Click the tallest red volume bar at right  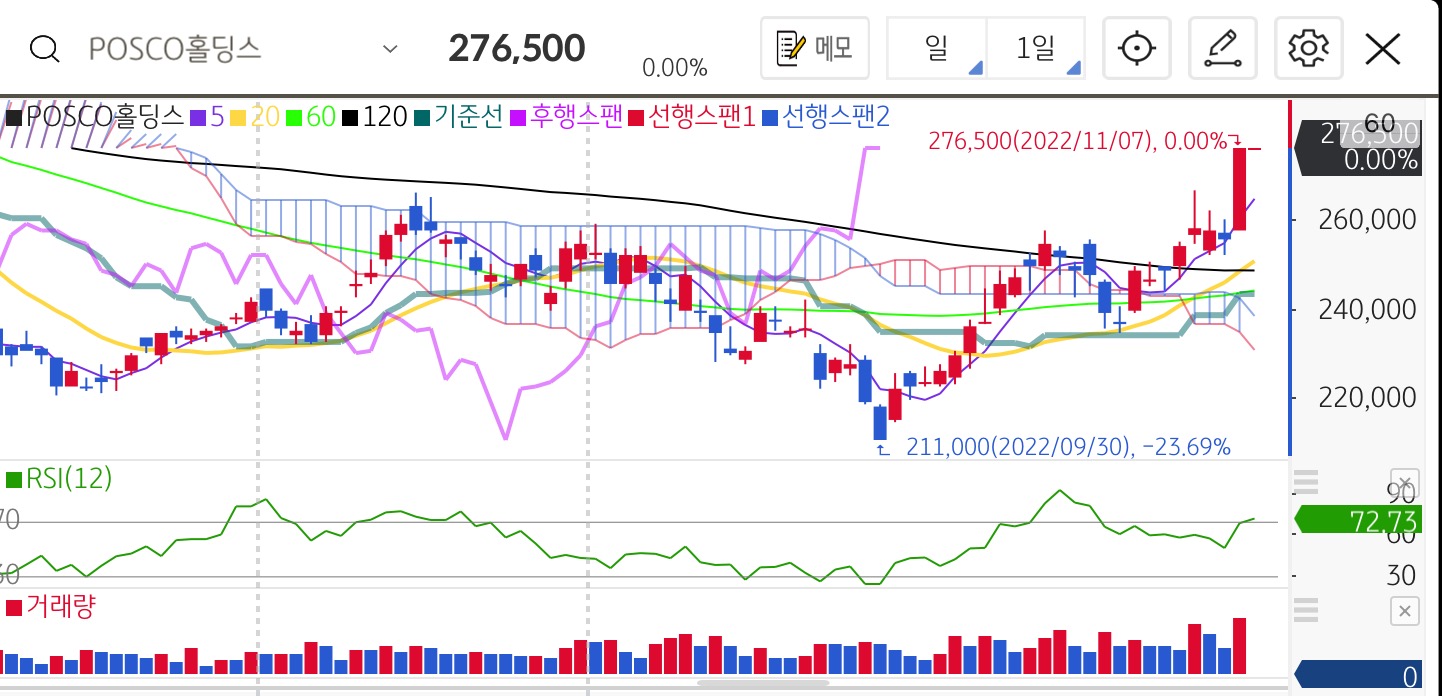click(1240, 646)
